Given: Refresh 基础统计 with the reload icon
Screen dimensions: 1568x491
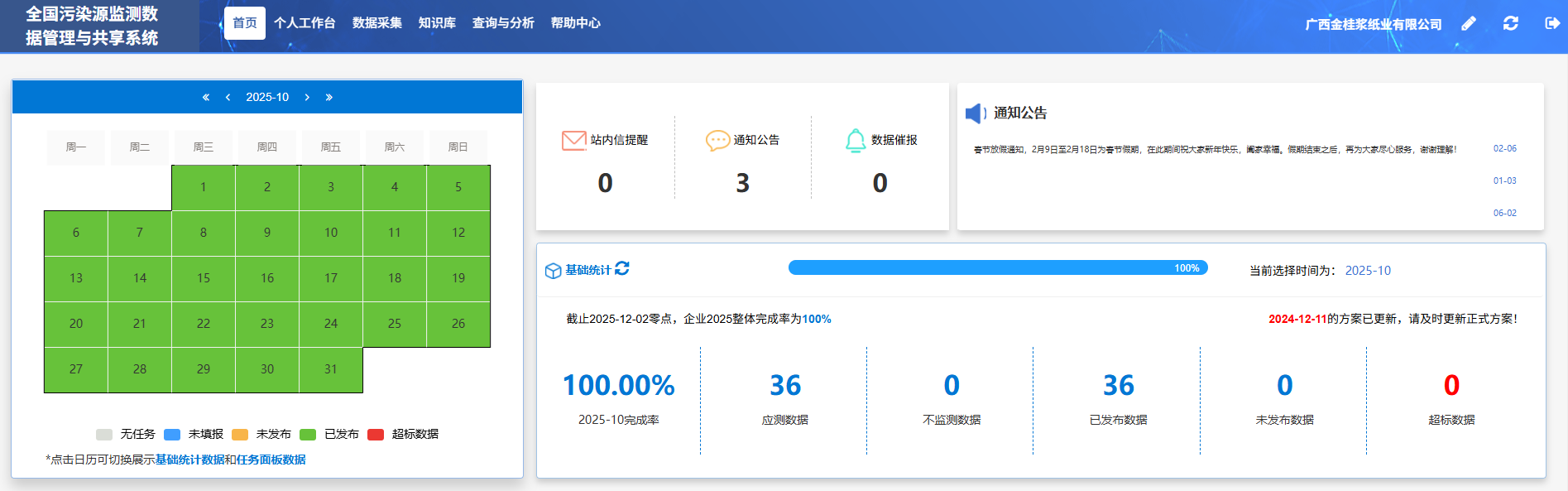Looking at the screenshot, I should [x=622, y=268].
